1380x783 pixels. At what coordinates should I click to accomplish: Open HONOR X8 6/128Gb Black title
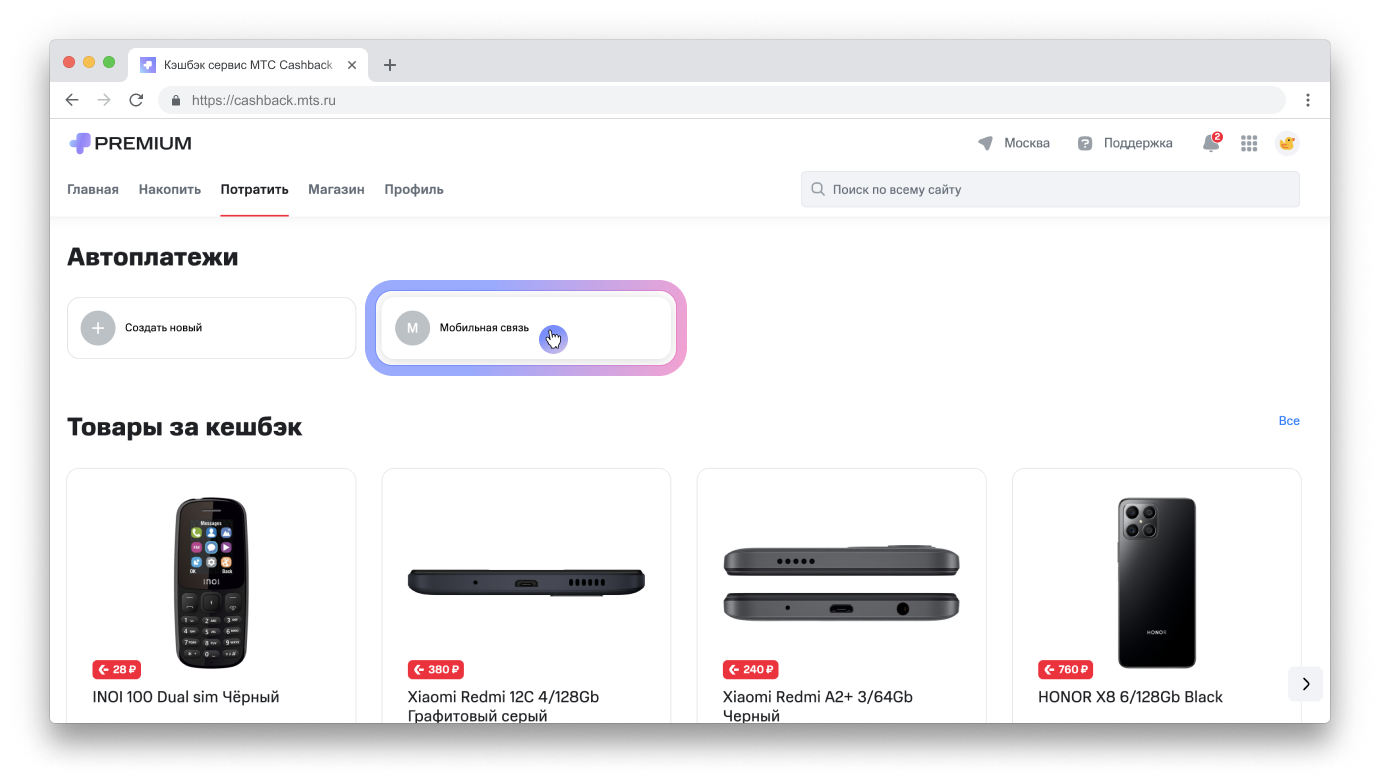coord(1130,697)
